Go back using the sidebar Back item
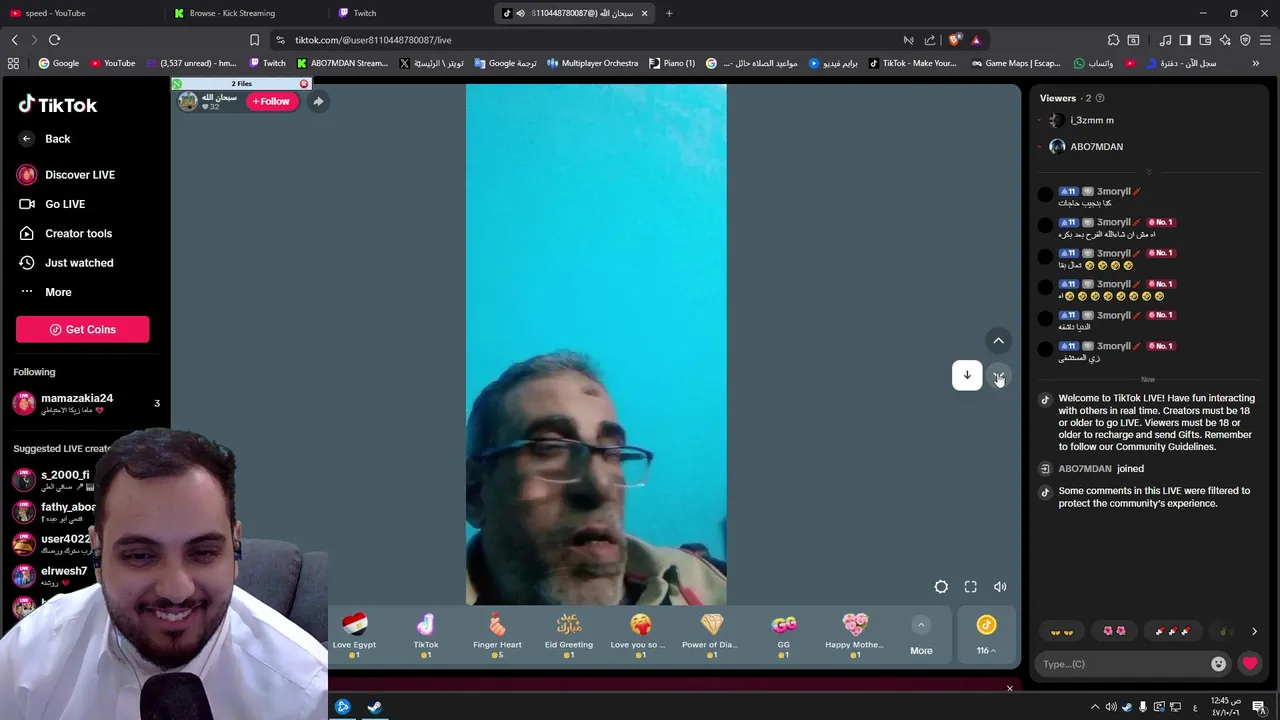This screenshot has height=720, width=1280. [x=45, y=139]
